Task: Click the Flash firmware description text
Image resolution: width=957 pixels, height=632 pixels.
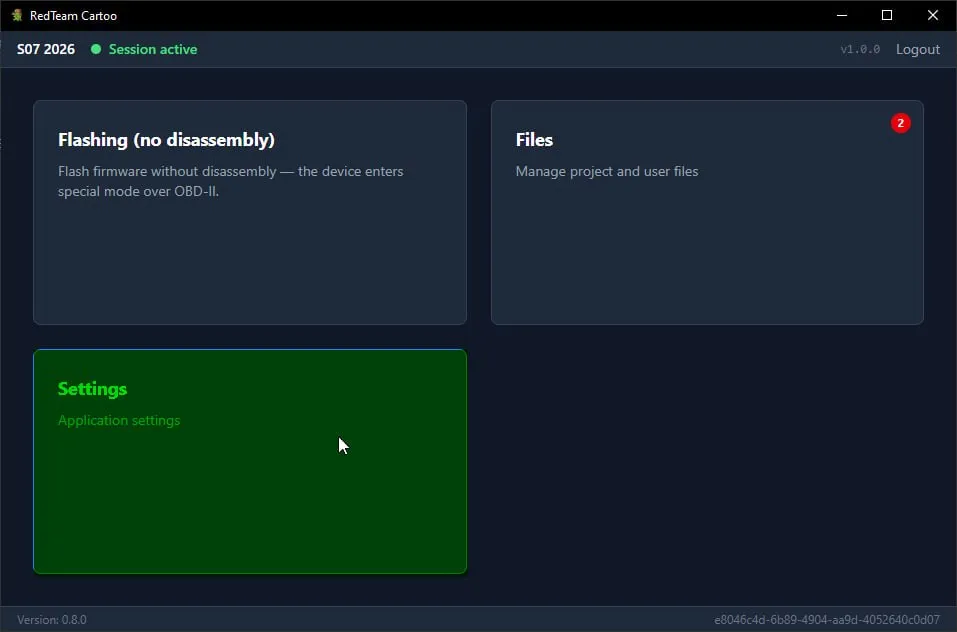Action: [x=231, y=181]
